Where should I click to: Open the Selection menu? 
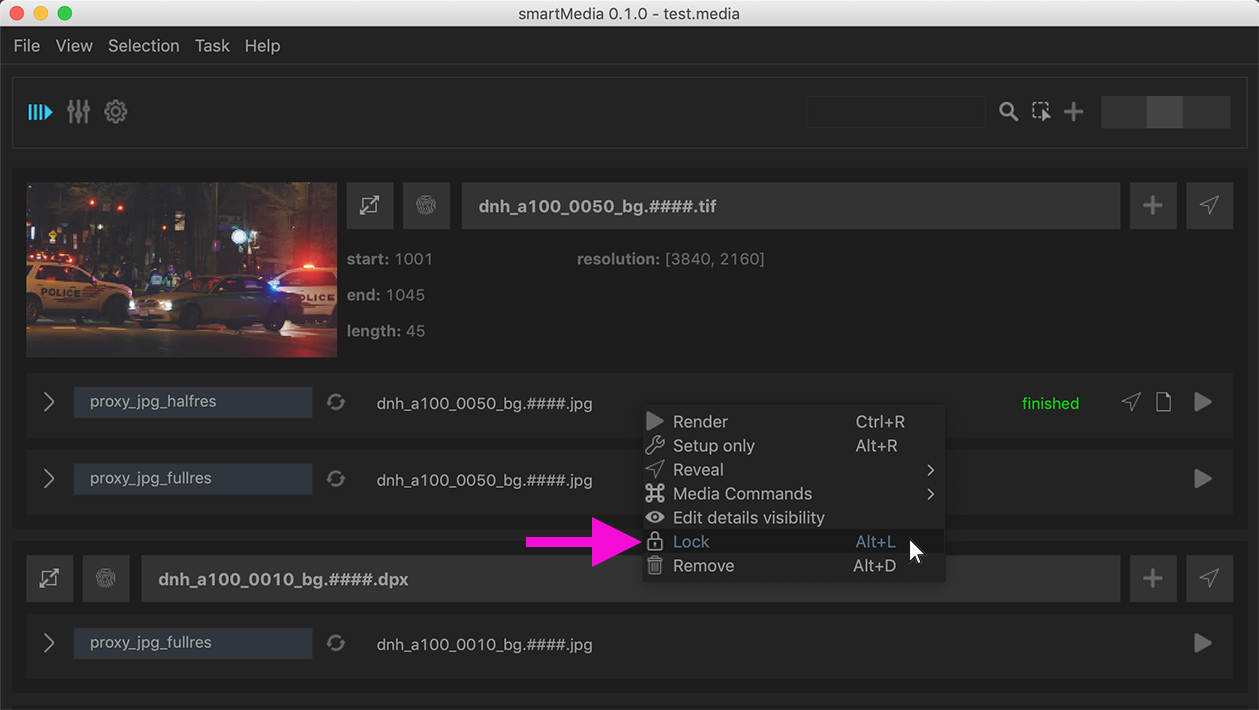143,46
